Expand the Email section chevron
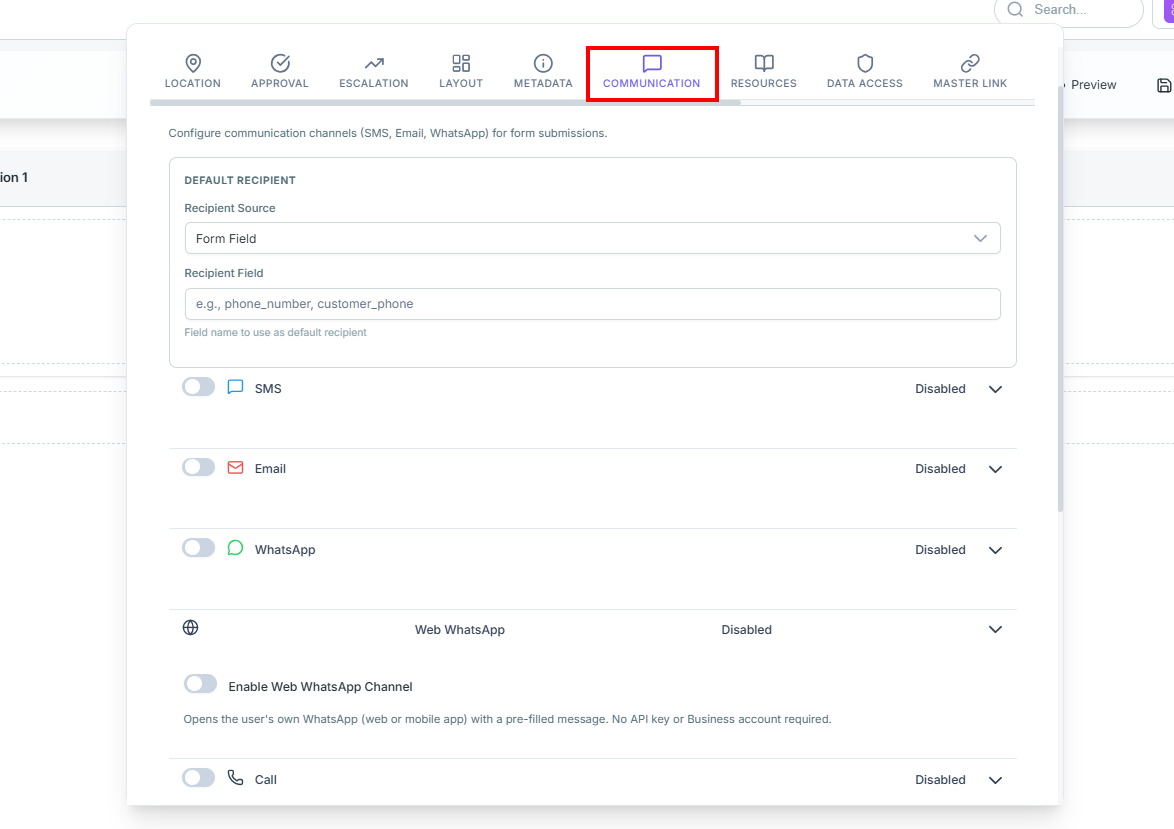The width and height of the screenshot is (1174, 829). tap(995, 470)
